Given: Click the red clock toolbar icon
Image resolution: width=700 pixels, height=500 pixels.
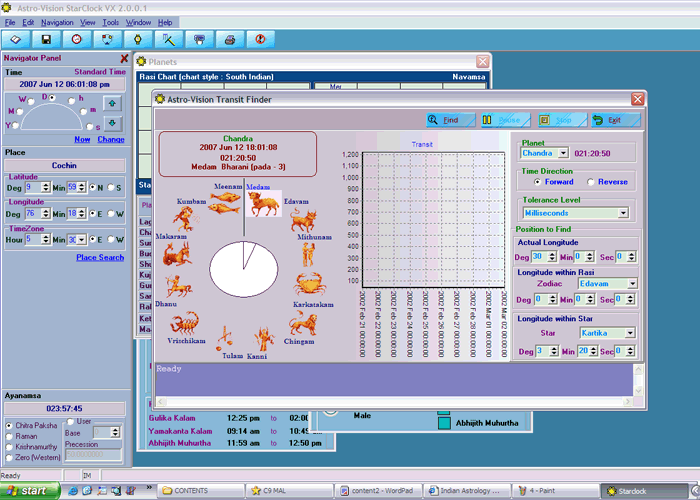Looking at the screenshot, I should (77, 40).
